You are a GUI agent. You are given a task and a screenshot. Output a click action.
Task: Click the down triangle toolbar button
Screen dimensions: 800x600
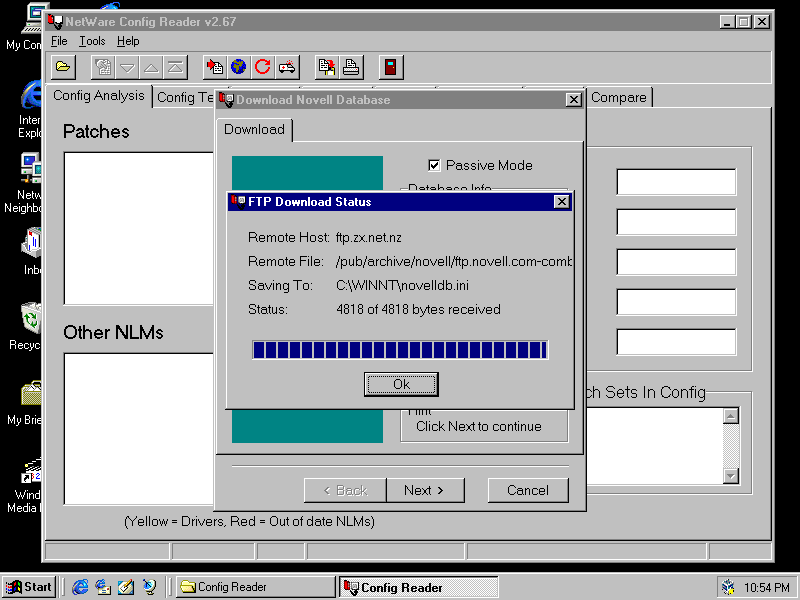pyautogui.click(x=127, y=67)
